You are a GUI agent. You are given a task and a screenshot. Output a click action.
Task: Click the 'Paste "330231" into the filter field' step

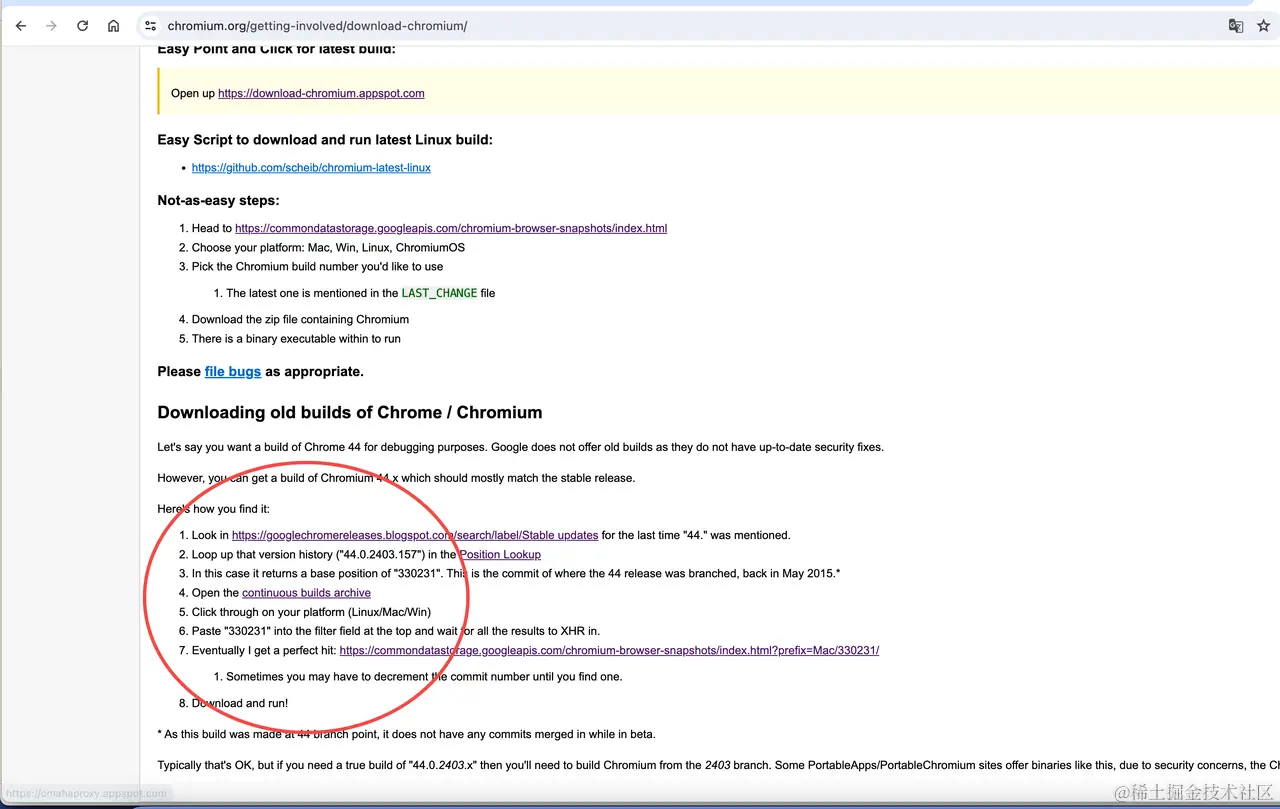click(396, 631)
